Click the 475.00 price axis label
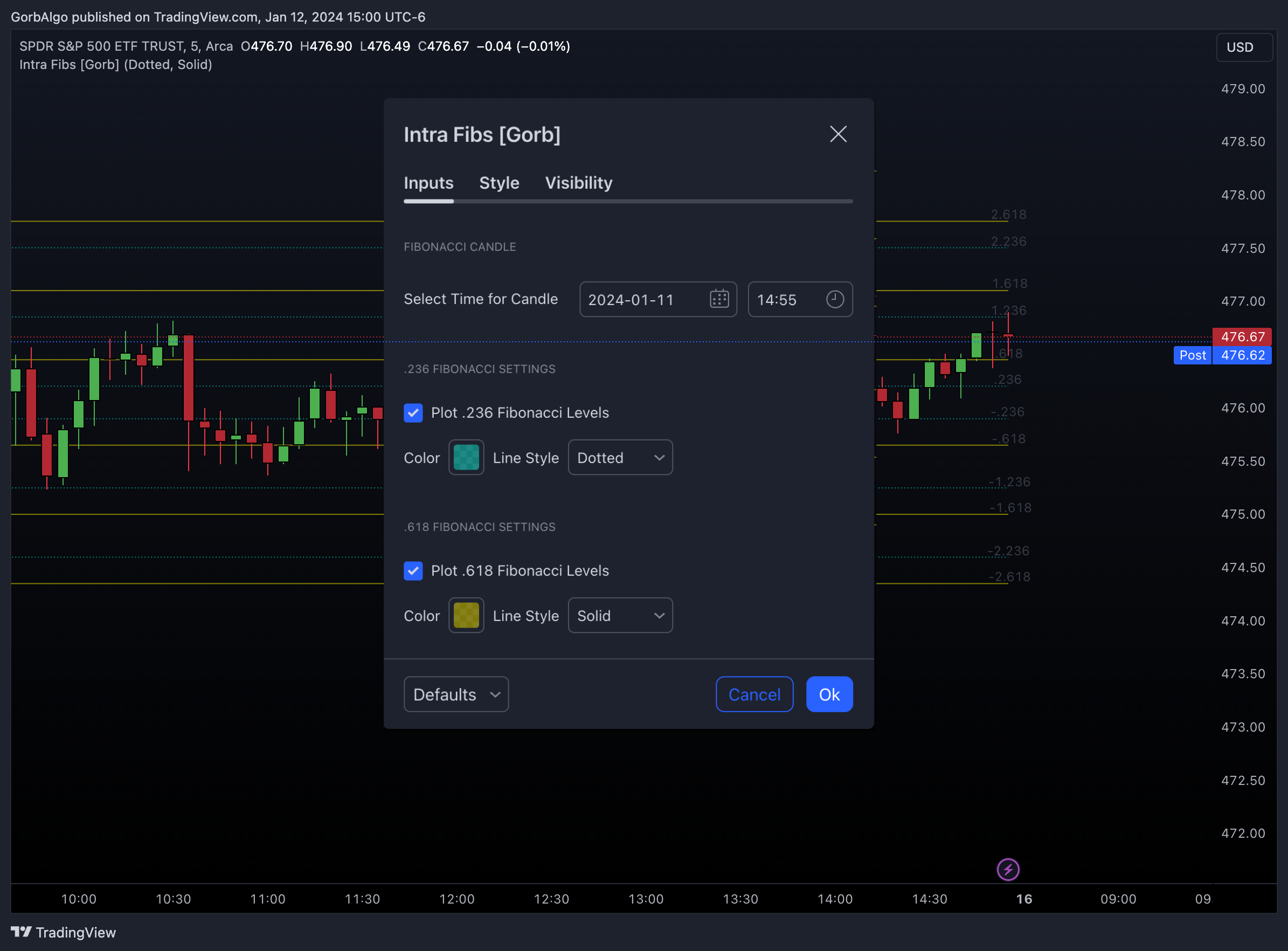This screenshot has height=951, width=1288. pyautogui.click(x=1243, y=514)
